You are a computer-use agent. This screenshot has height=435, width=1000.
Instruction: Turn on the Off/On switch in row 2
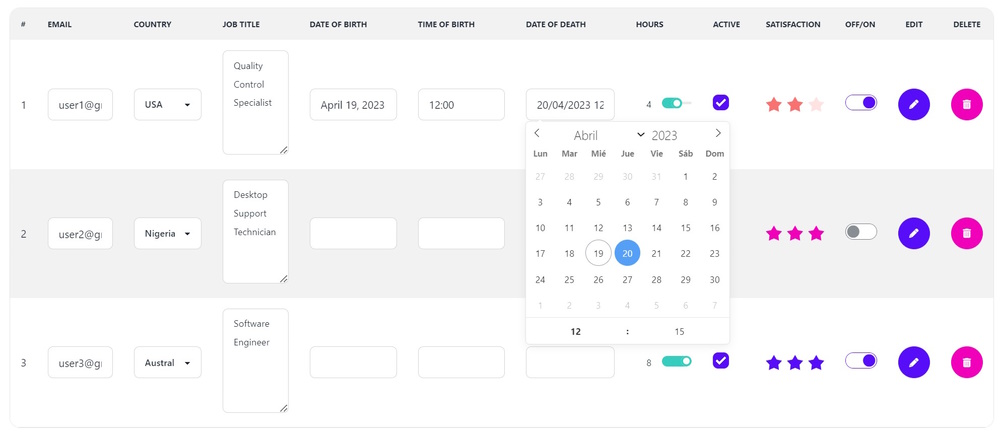(861, 232)
